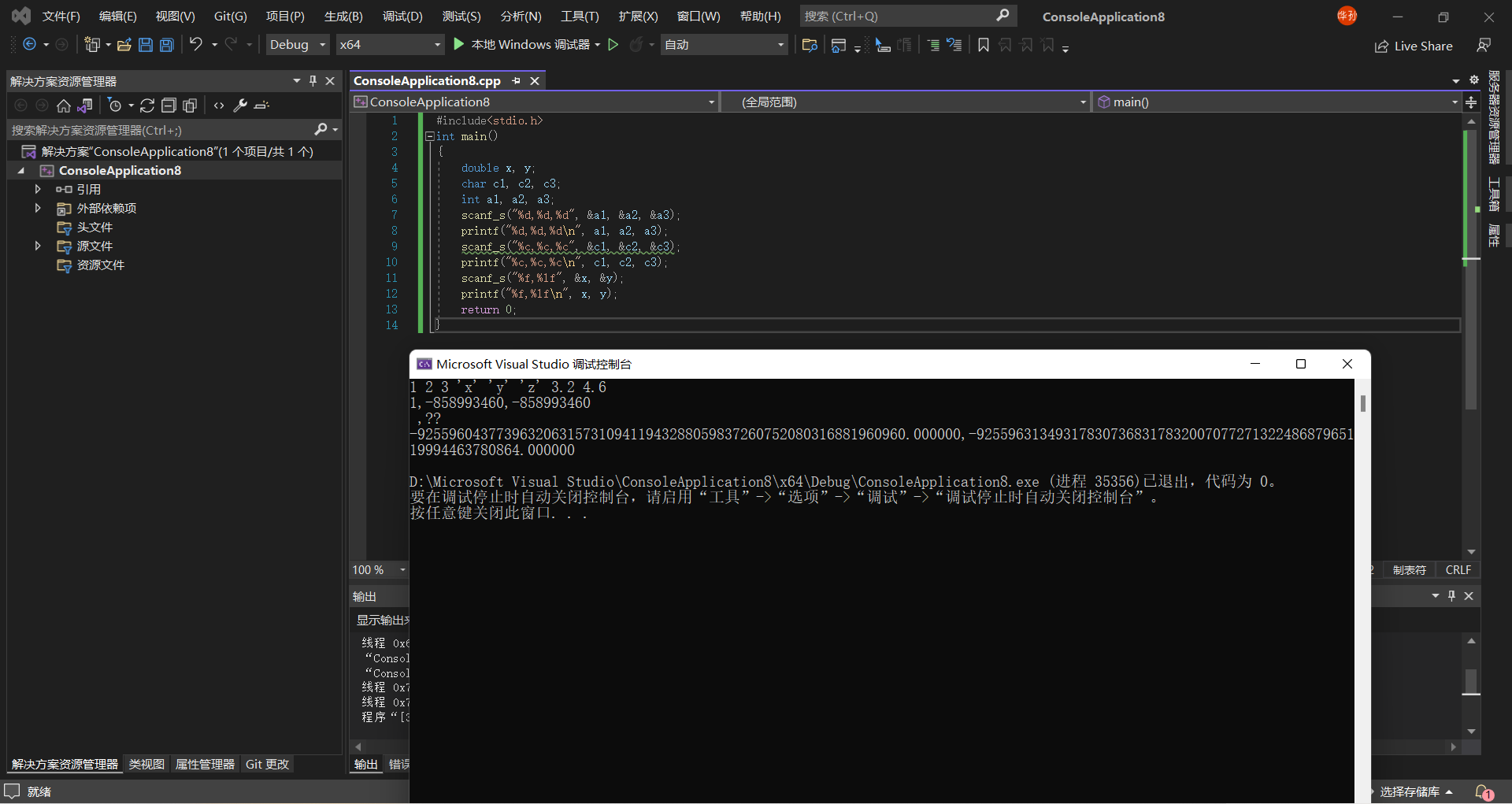Click the Find in Files toolbar icon
The image size is (1512, 804).
tap(810, 45)
